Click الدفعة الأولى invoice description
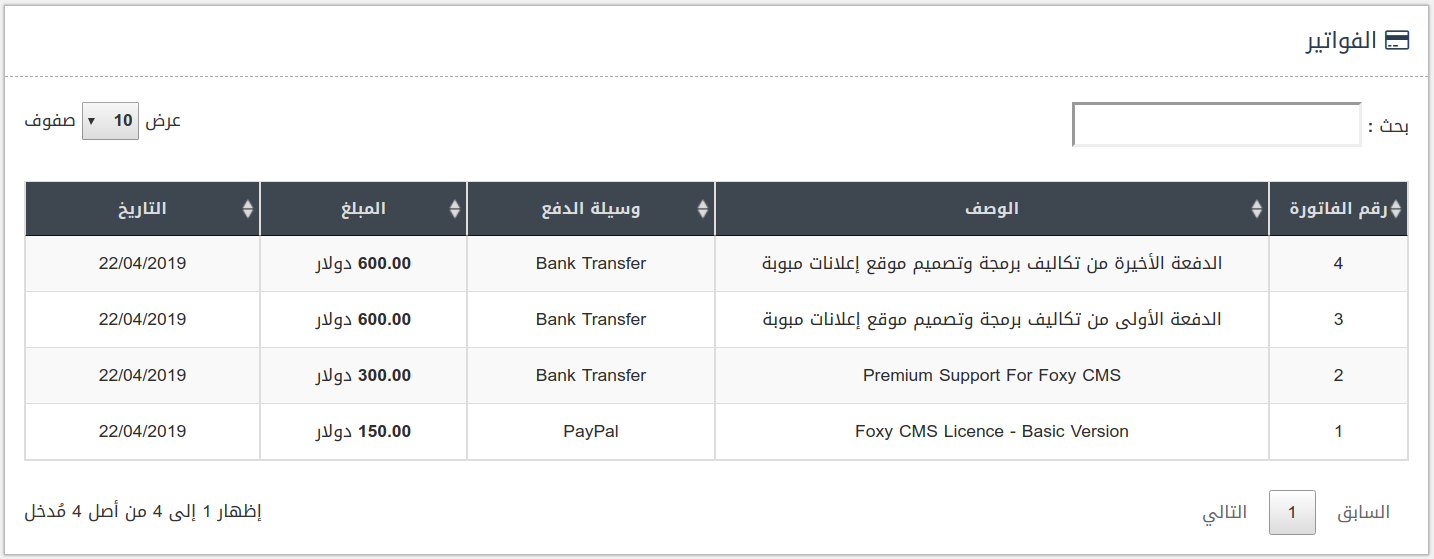Image resolution: width=1434 pixels, height=559 pixels. click(992, 320)
